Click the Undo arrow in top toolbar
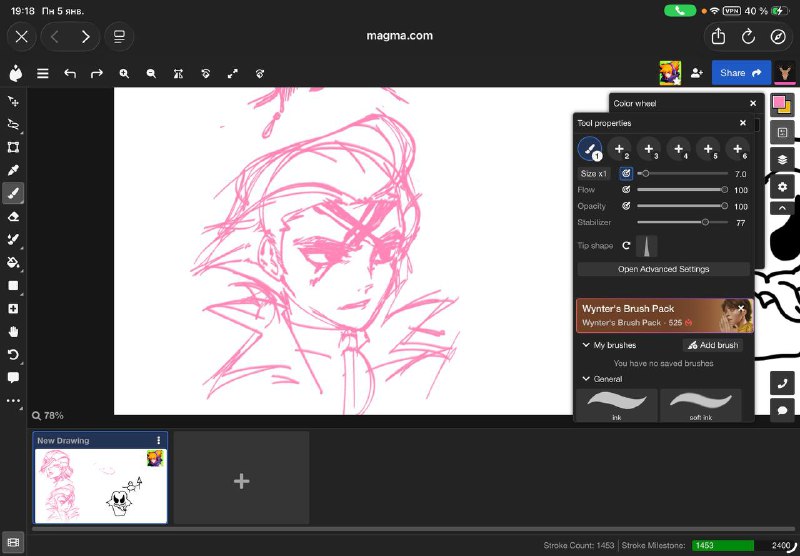The height and width of the screenshot is (556, 800). click(70, 73)
